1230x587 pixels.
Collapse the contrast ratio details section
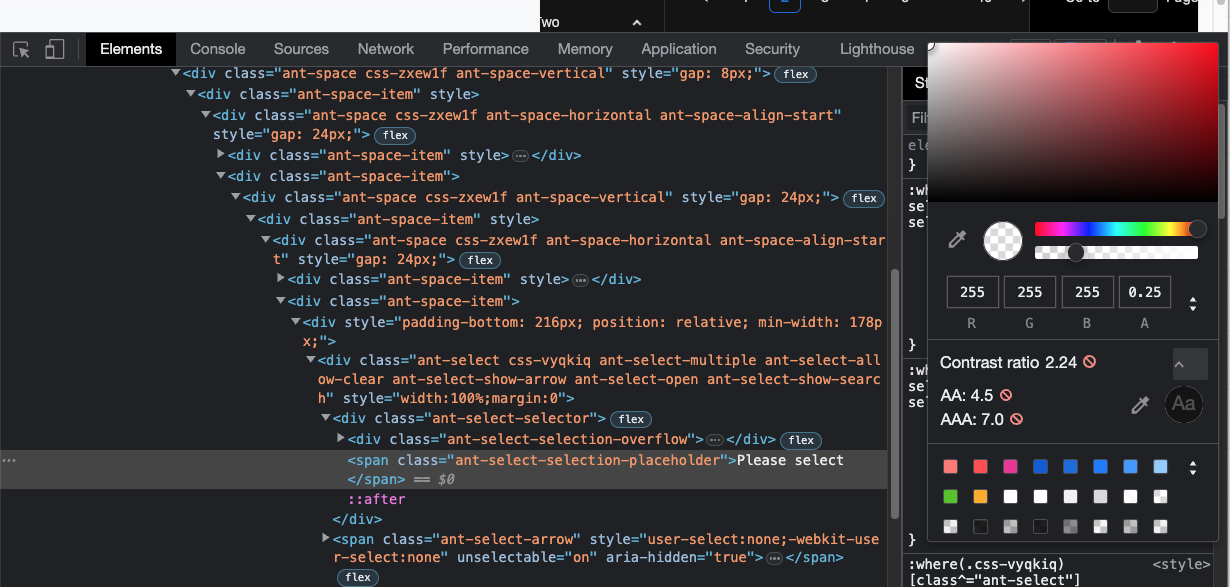1189,363
